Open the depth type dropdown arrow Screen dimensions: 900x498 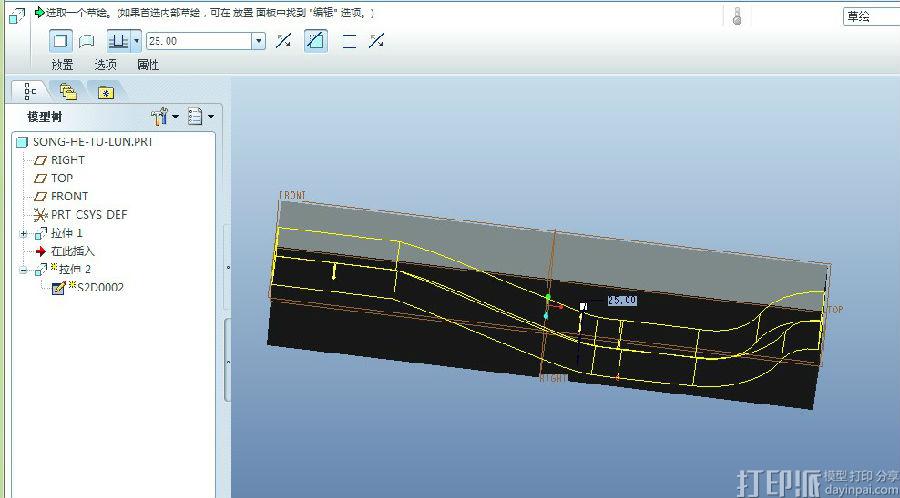pos(136,41)
